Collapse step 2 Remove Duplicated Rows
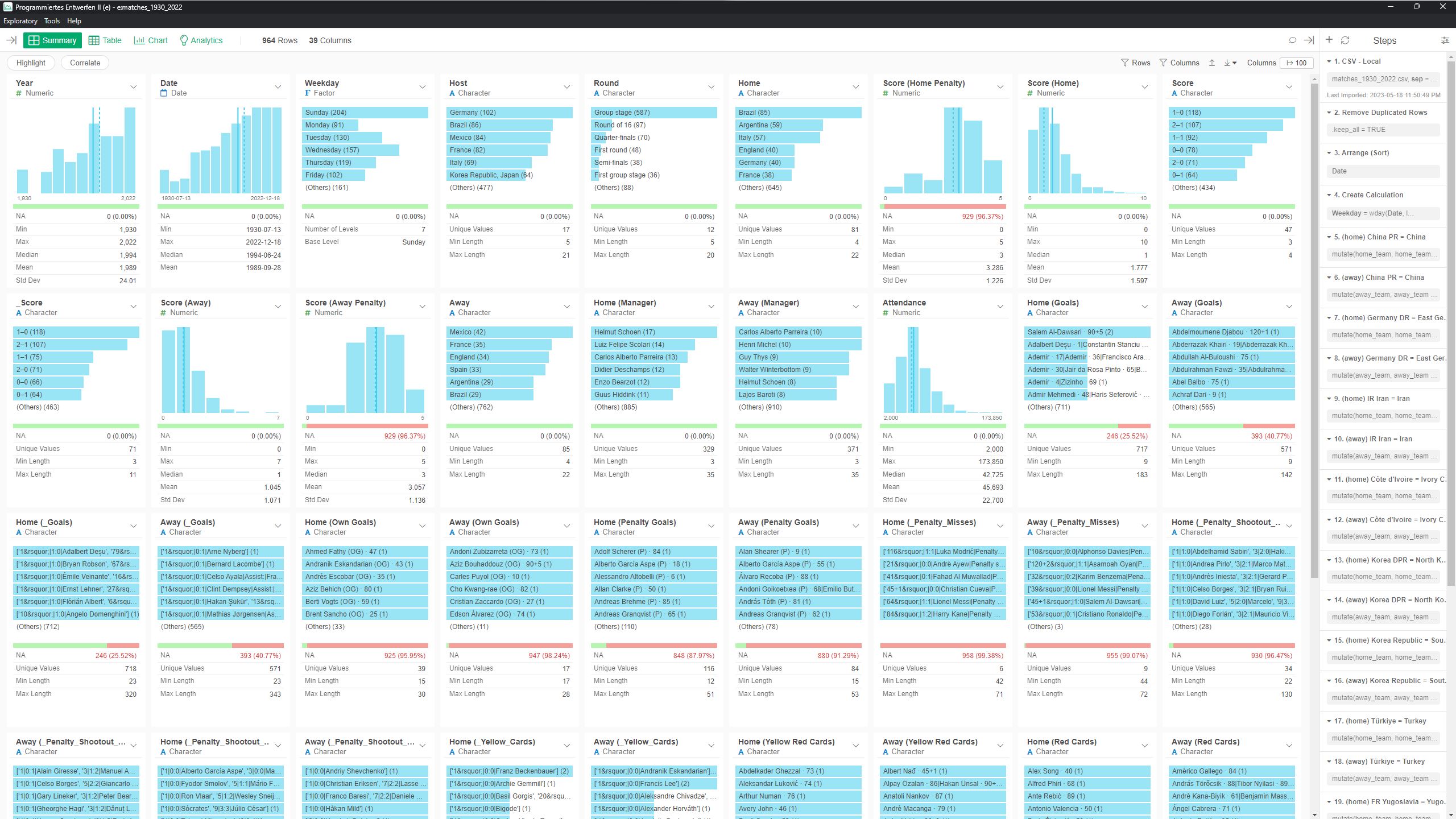The width and height of the screenshot is (1456, 819). click(x=1329, y=112)
